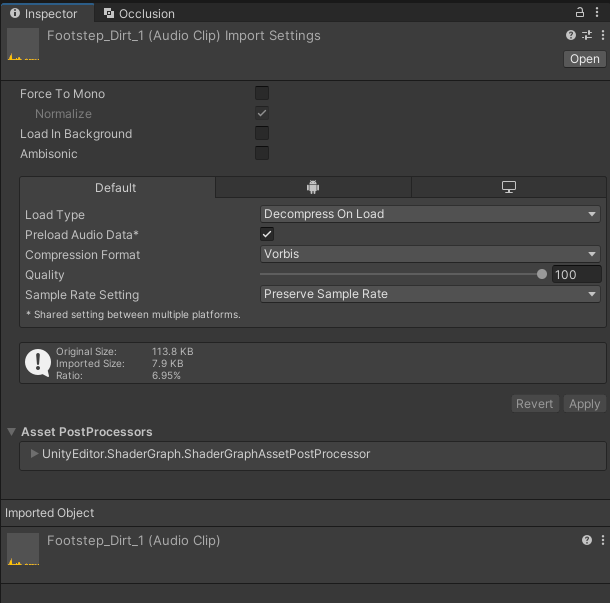This screenshot has height=603, width=610.
Task: Expand ShaderGraphAssetPostProcessor entry
Action: click(x=34, y=454)
